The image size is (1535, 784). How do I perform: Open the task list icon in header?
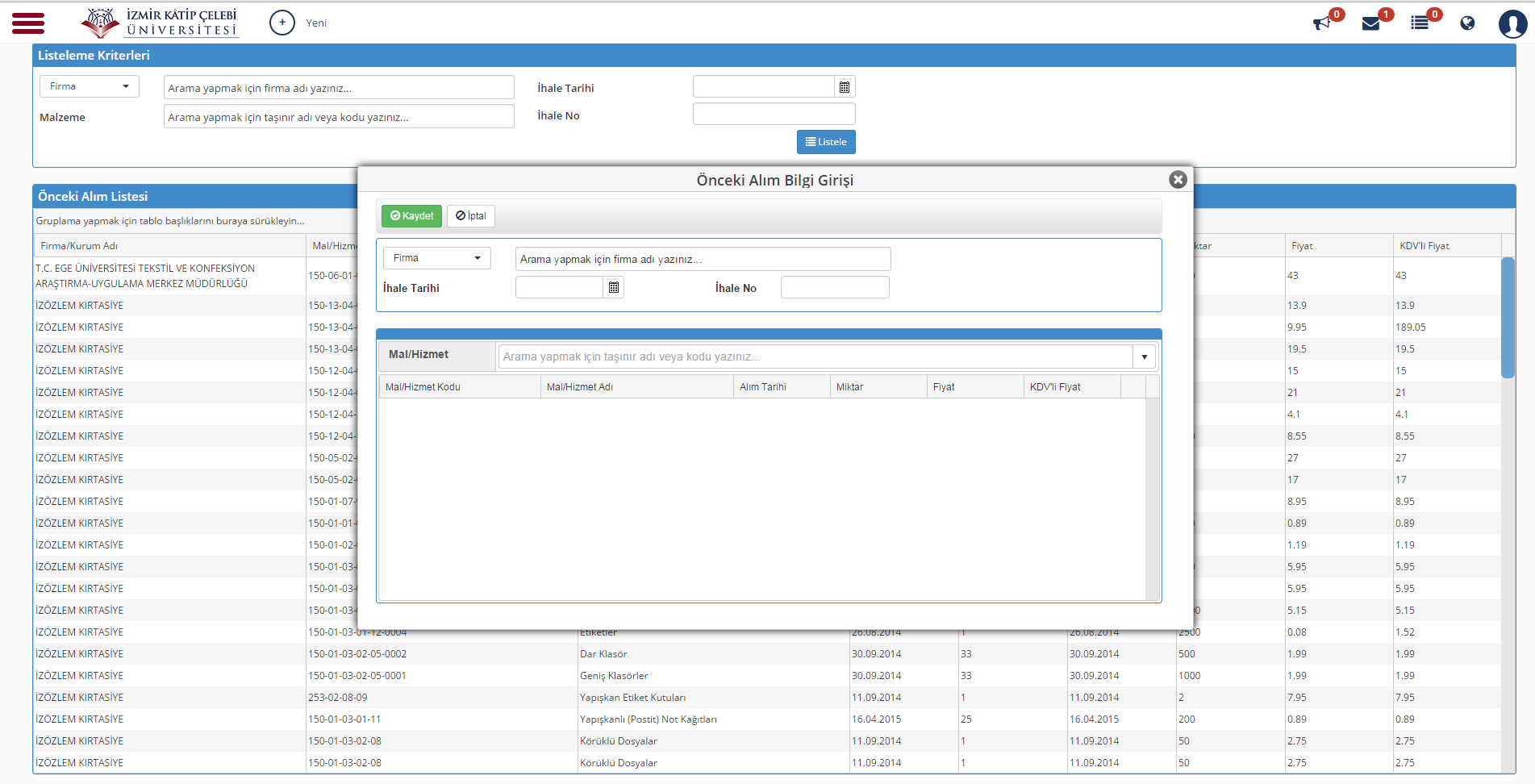coord(1420,23)
